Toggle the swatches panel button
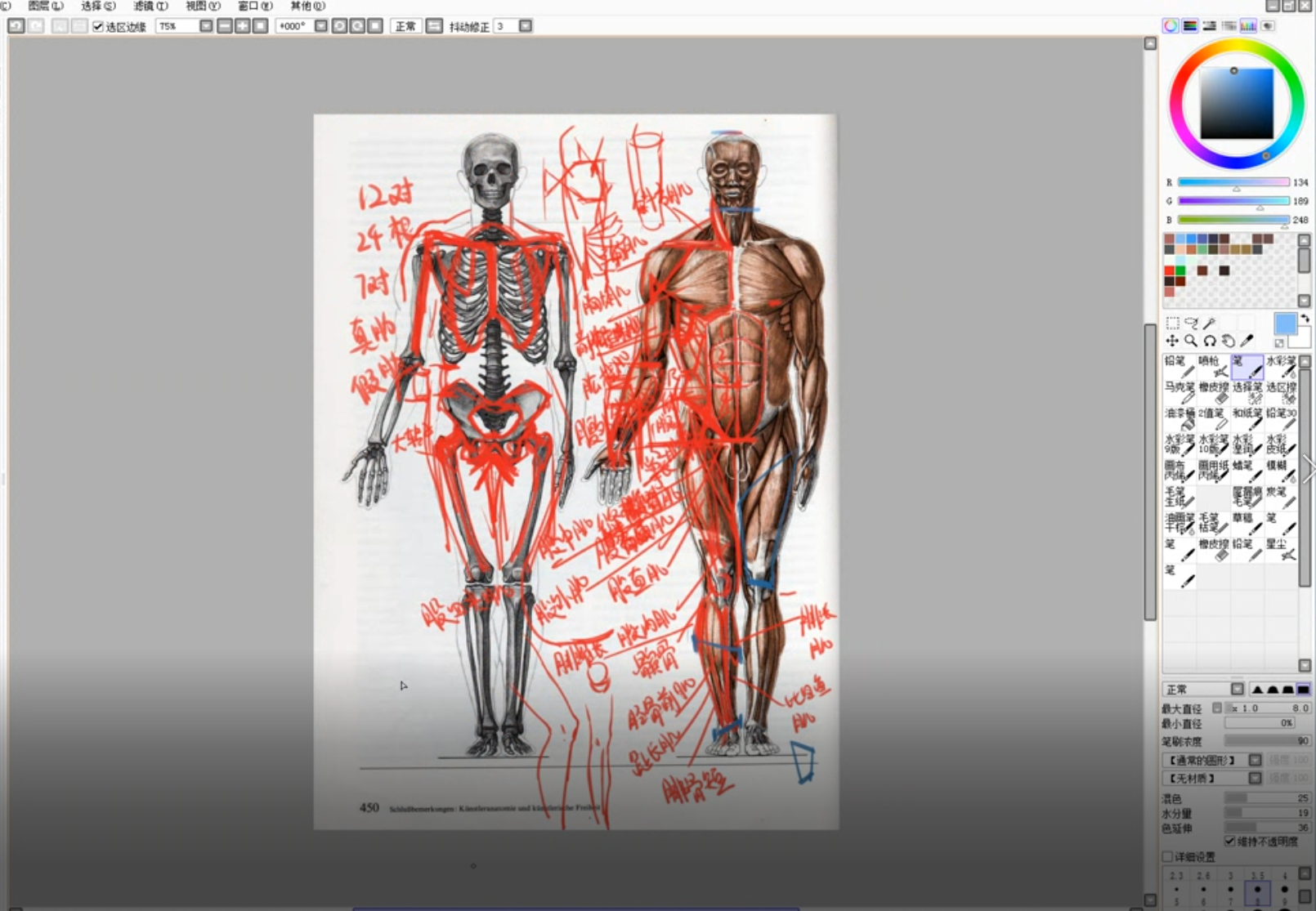Screen dimensions: 1316x911 1248,26
